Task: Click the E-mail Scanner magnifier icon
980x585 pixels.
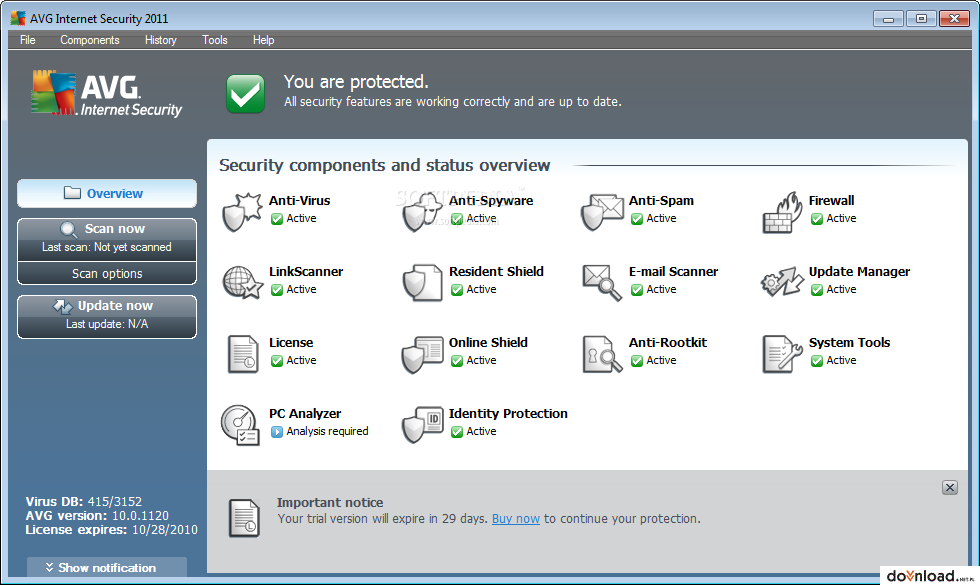Action: coord(602,282)
